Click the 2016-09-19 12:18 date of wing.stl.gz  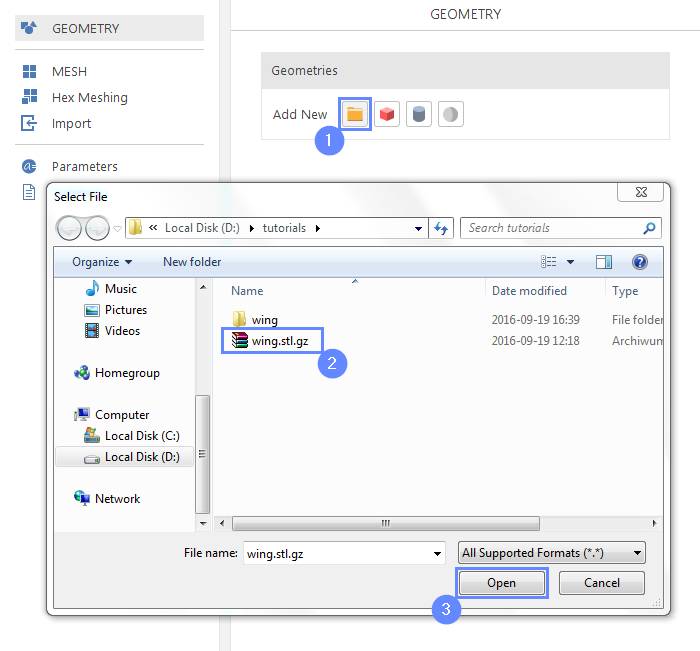[536, 341]
